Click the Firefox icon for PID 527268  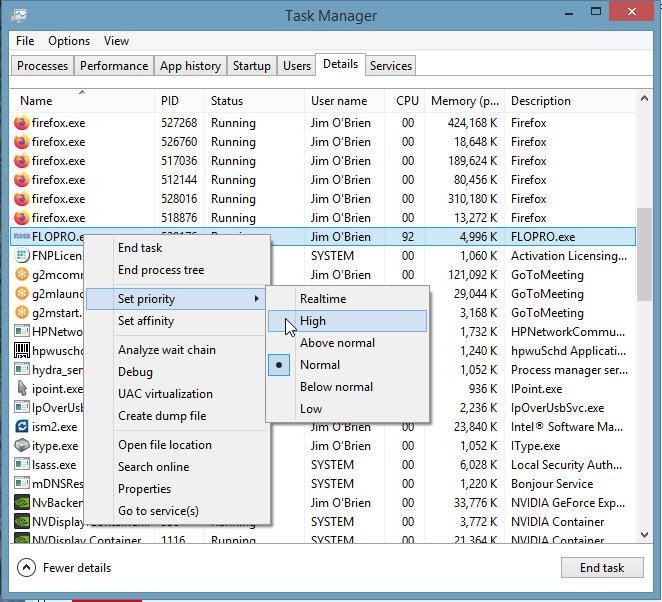coord(22,123)
